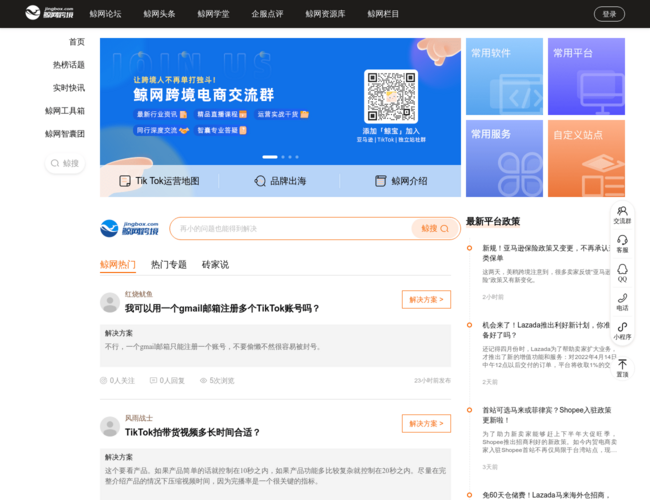Click 解决方案 button for TikTok video question
The height and width of the screenshot is (500, 650).
click(x=426, y=424)
